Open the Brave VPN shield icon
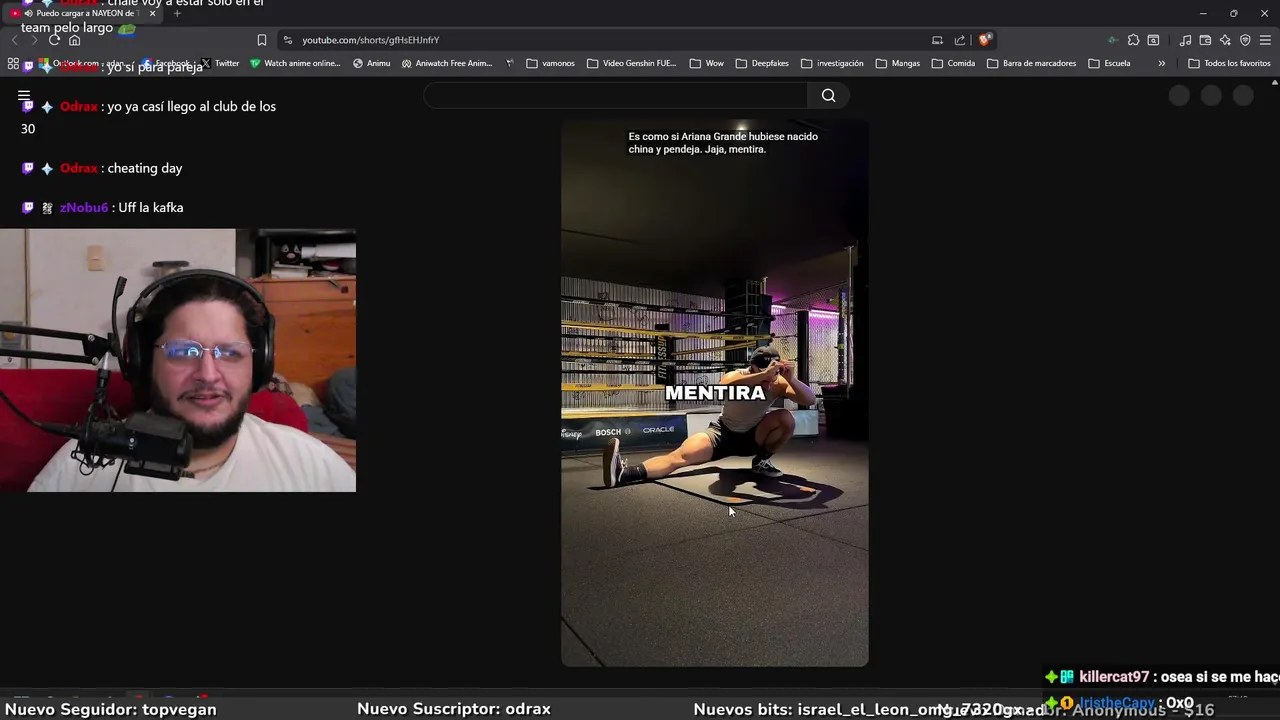Viewport: 1280px width, 720px height. [x=1245, y=40]
